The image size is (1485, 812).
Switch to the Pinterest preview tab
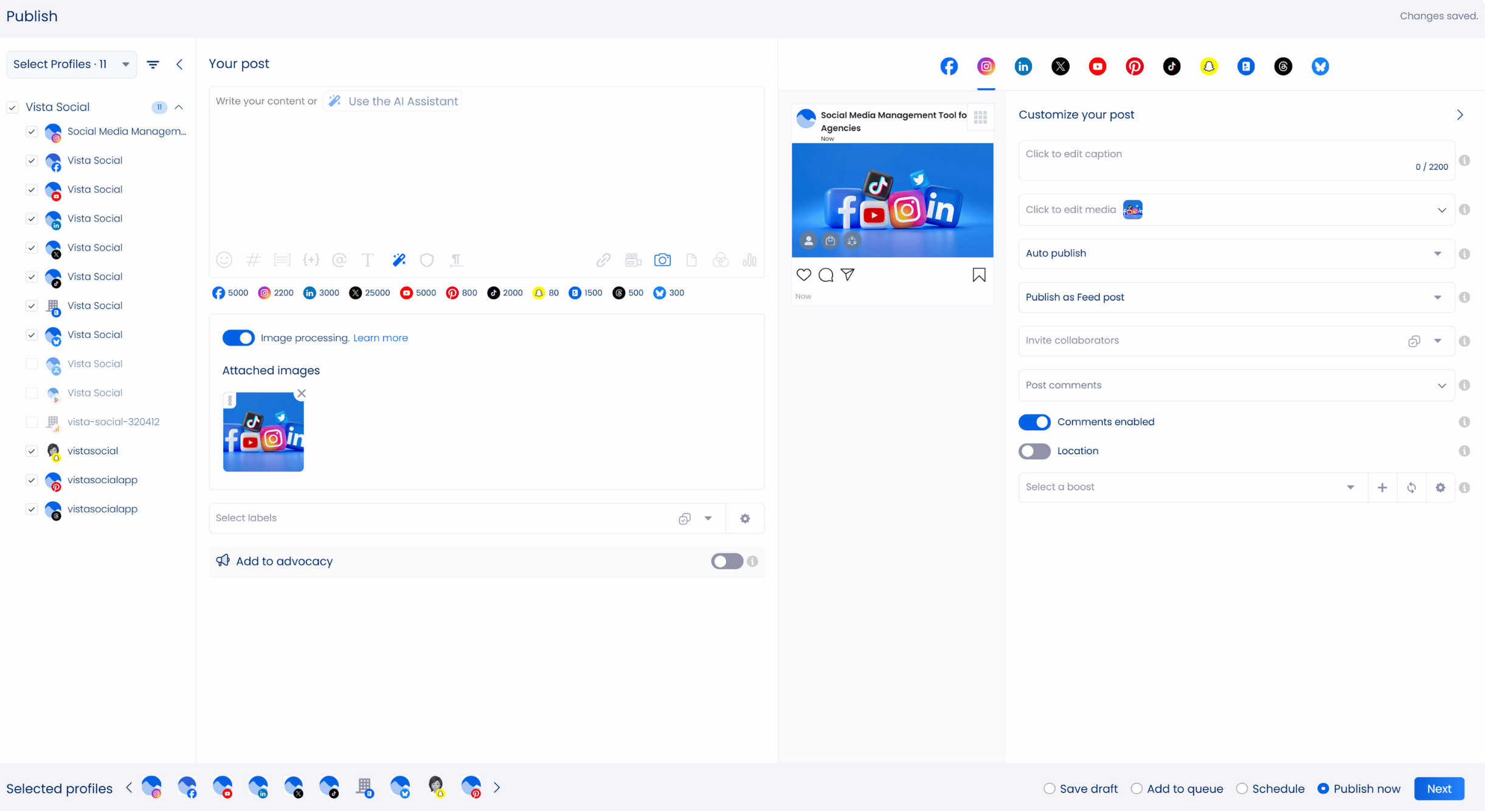click(1134, 66)
